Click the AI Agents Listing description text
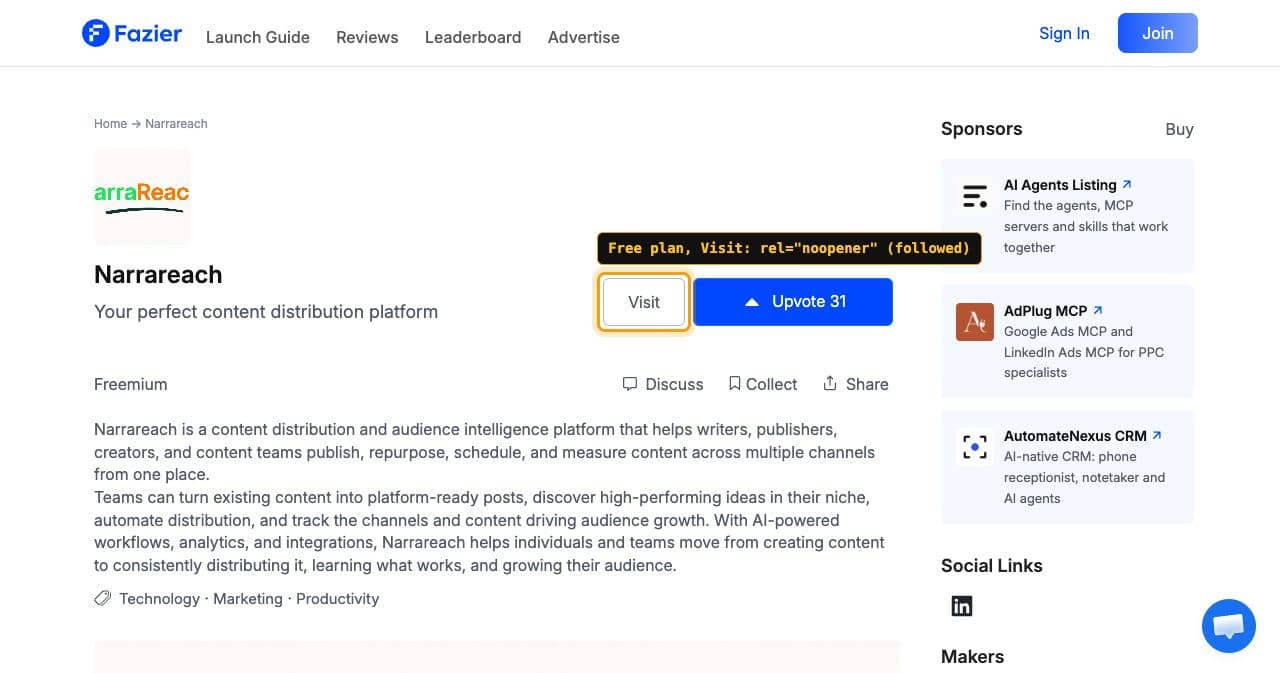Image resolution: width=1280 pixels, height=673 pixels. click(x=1086, y=226)
